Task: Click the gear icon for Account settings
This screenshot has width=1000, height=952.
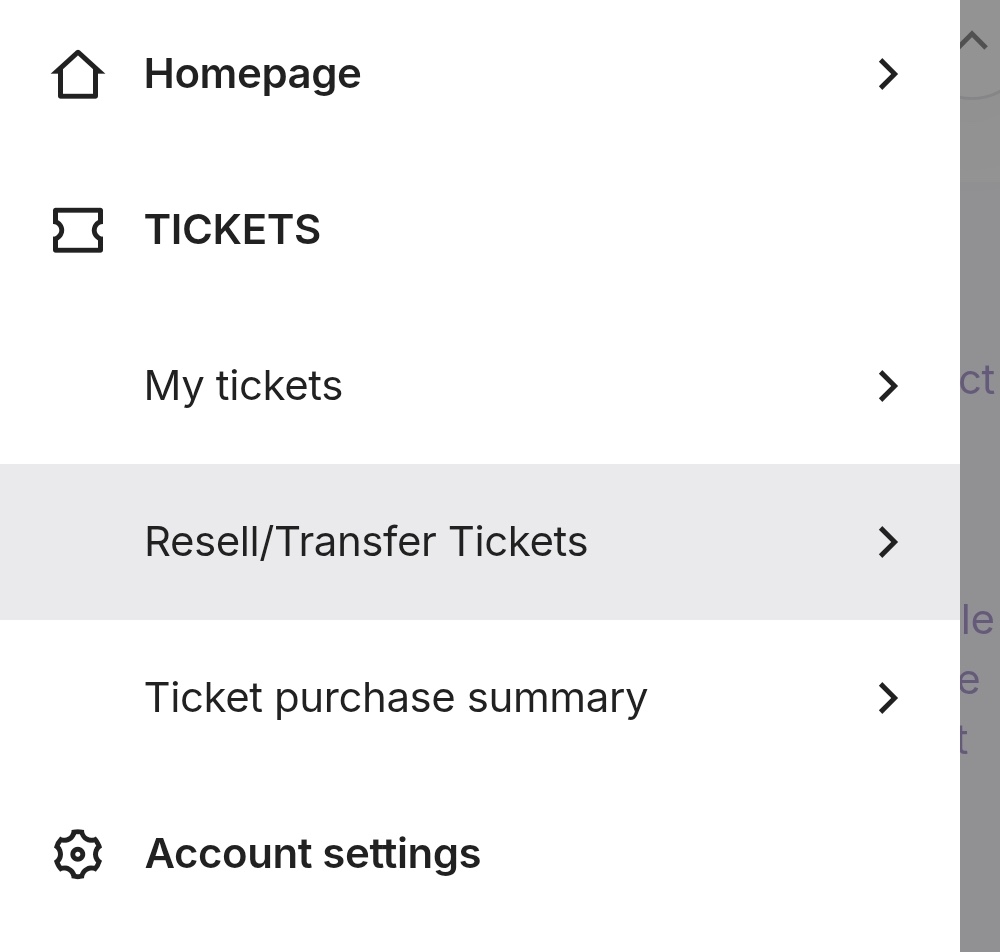Action: (x=77, y=854)
